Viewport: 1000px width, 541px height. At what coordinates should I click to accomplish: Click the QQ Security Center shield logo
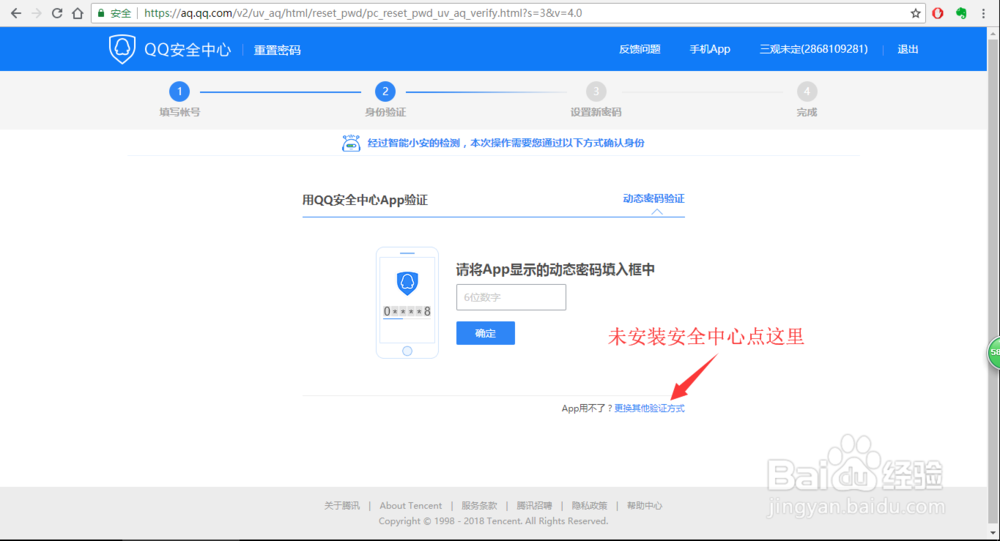[122, 49]
